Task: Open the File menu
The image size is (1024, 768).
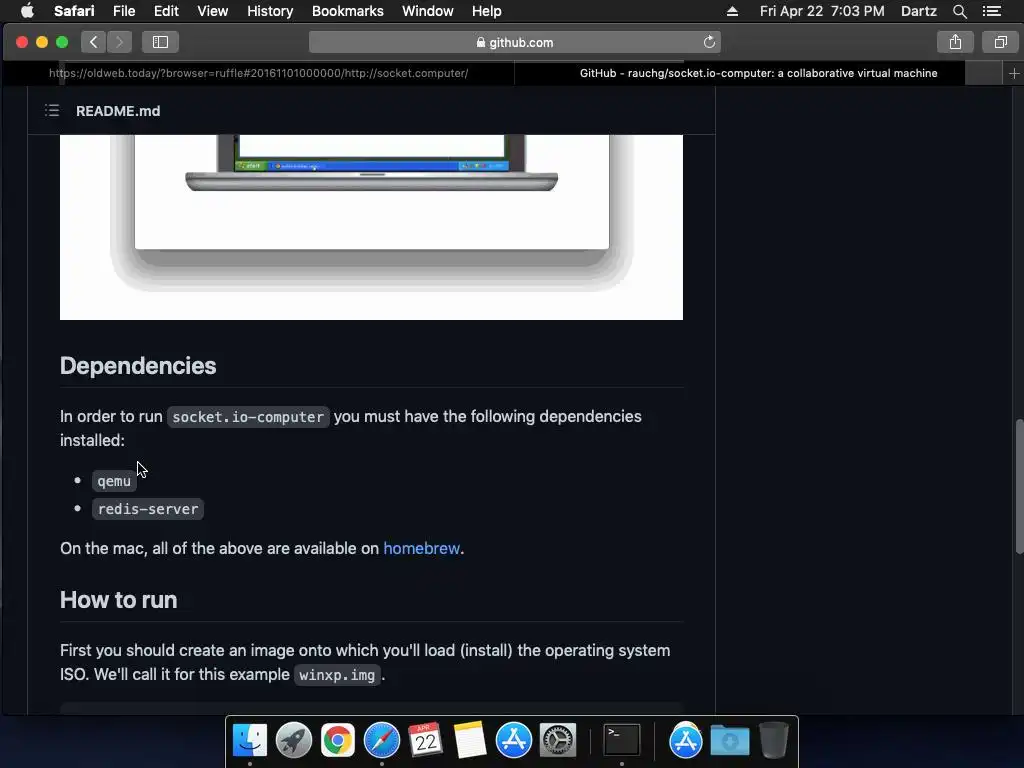Action: 123,11
